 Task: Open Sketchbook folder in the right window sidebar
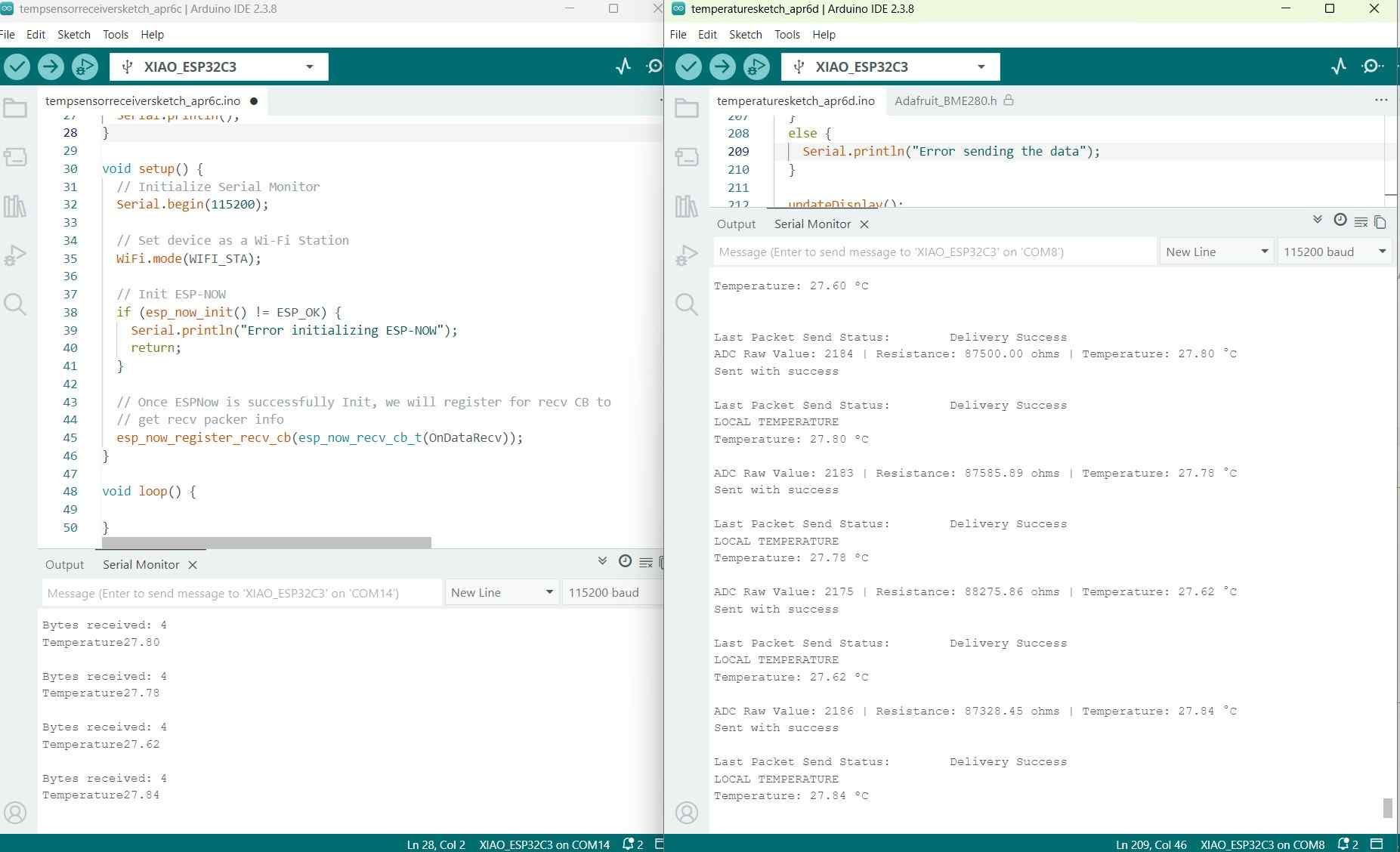coord(687,108)
